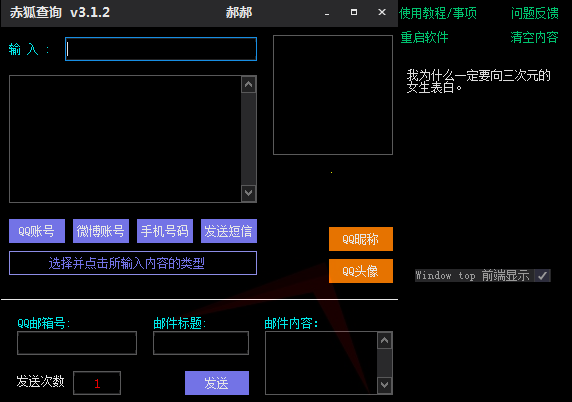Image resolution: width=572 pixels, height=402 pixels.
Task: Click the orange QQ昵称 button
Action: 361,239
